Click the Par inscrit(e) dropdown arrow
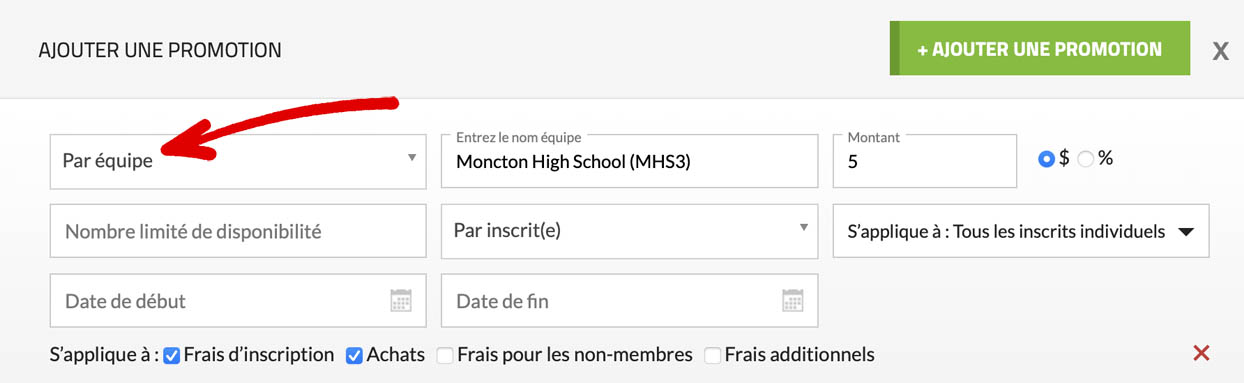Screen dimensions: 1244x383 [x=803, y=228]
